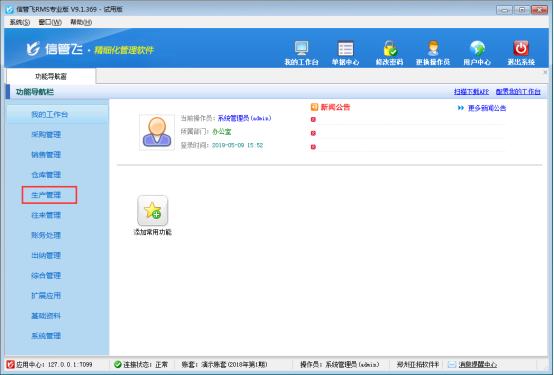This screenshot has height=375, width=554.
Task: Select 仓库管理 in navigation sidebar
Action: tap(46, 175)
